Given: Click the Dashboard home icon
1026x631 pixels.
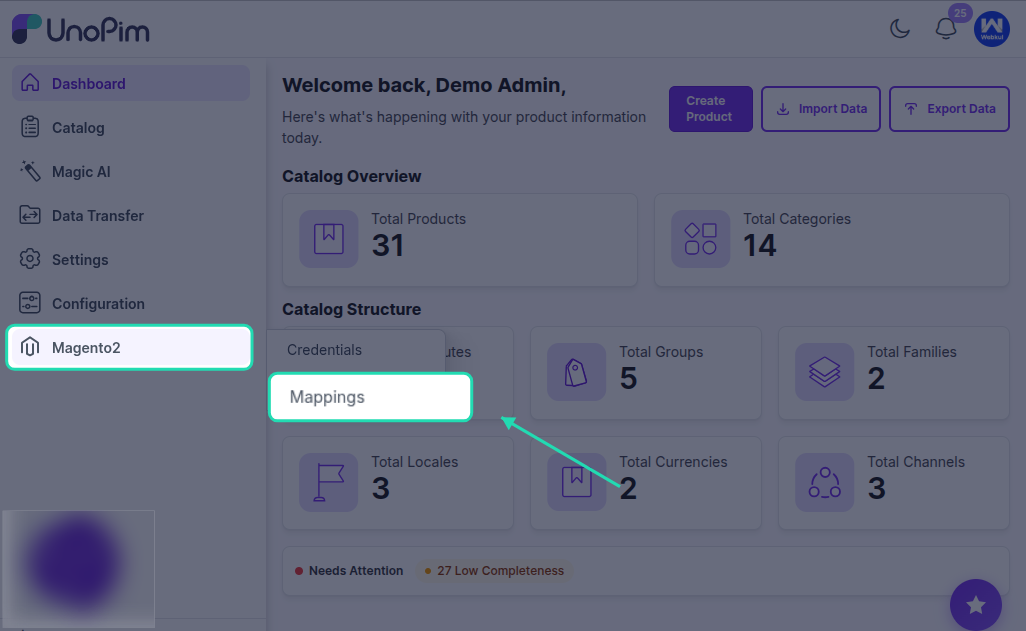Looking at the screenshot, I should [x=30, y=83].
